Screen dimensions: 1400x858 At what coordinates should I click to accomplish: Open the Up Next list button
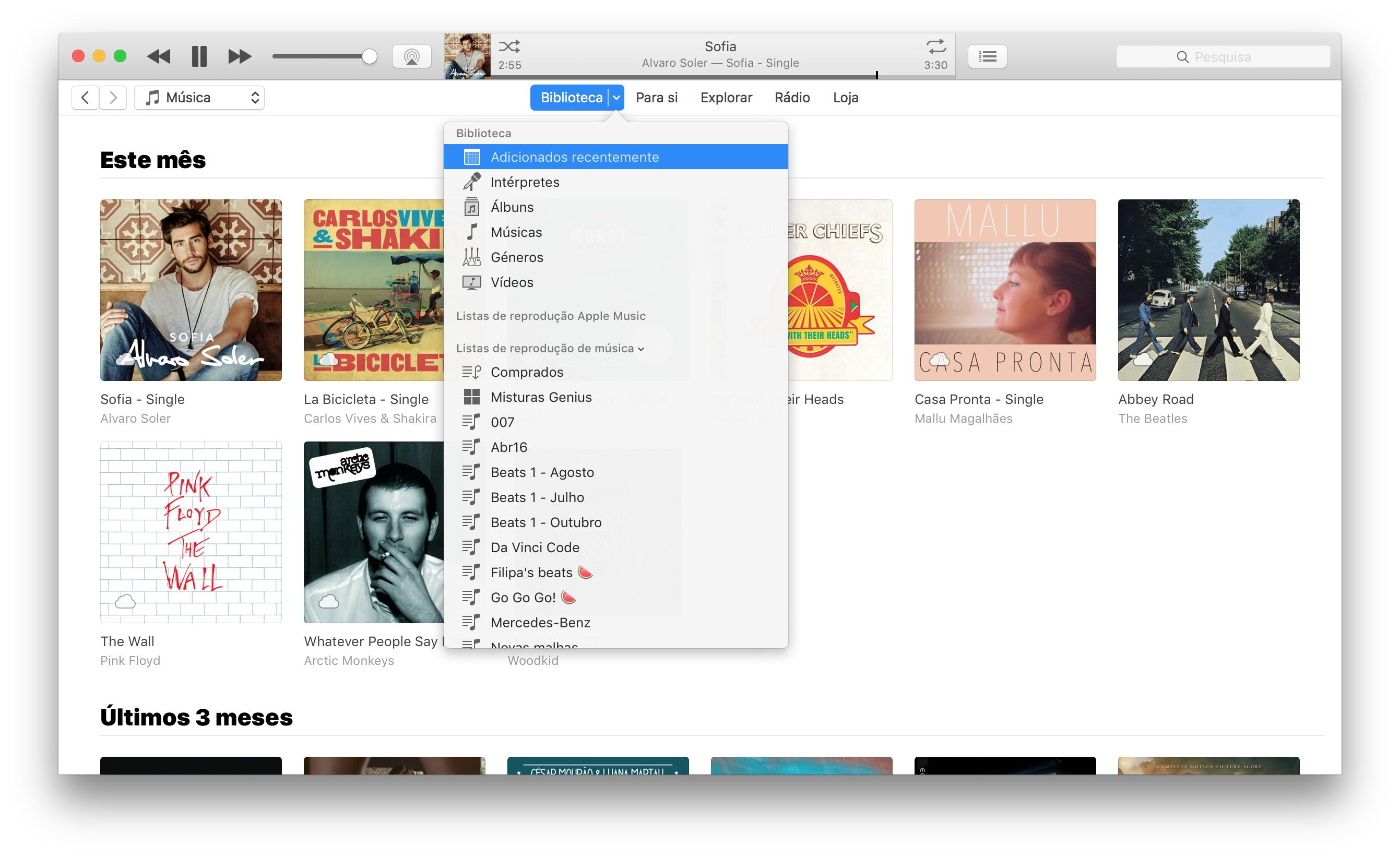click(x=987, y=56)
